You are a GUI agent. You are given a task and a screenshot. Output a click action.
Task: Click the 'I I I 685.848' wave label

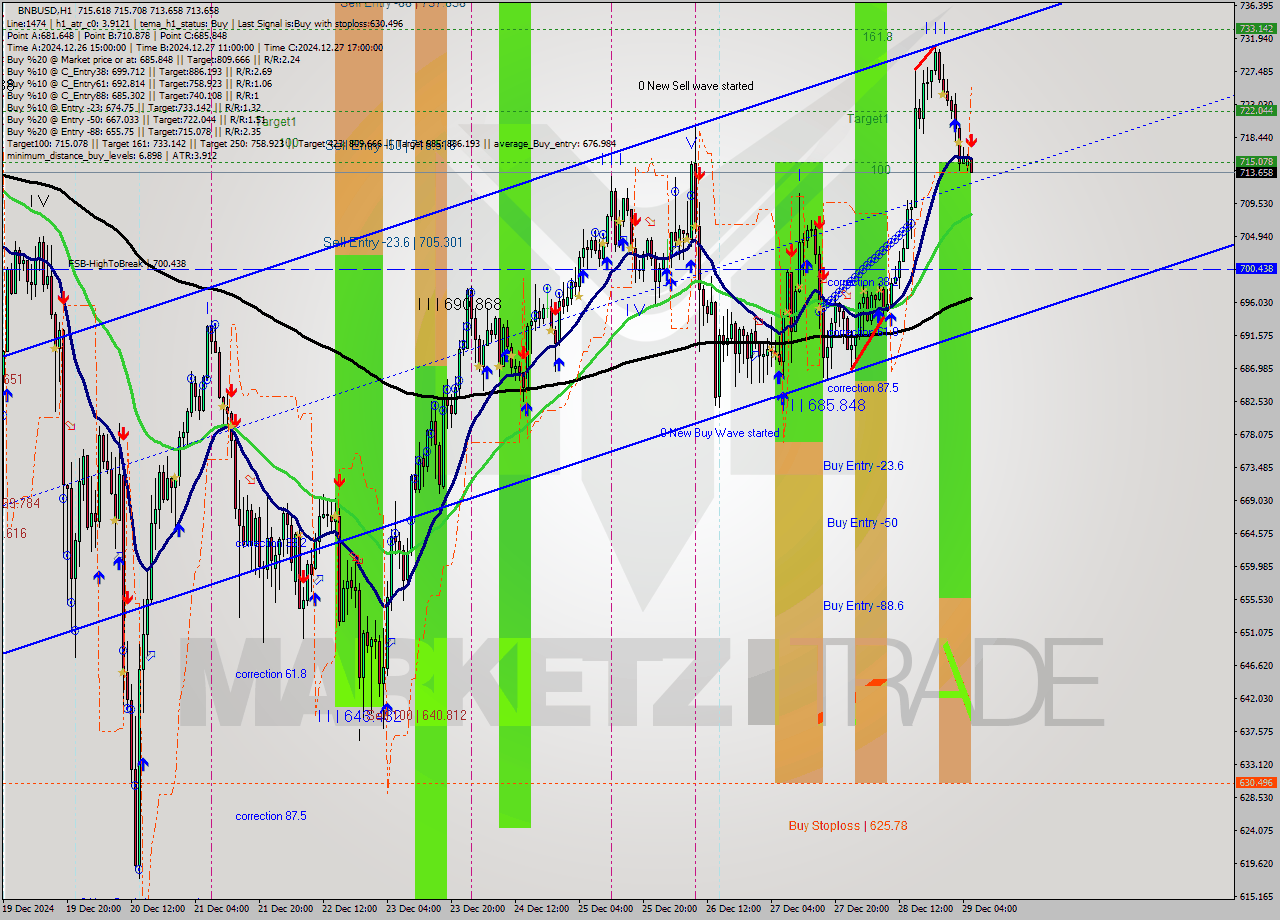[x=823, y=405]
